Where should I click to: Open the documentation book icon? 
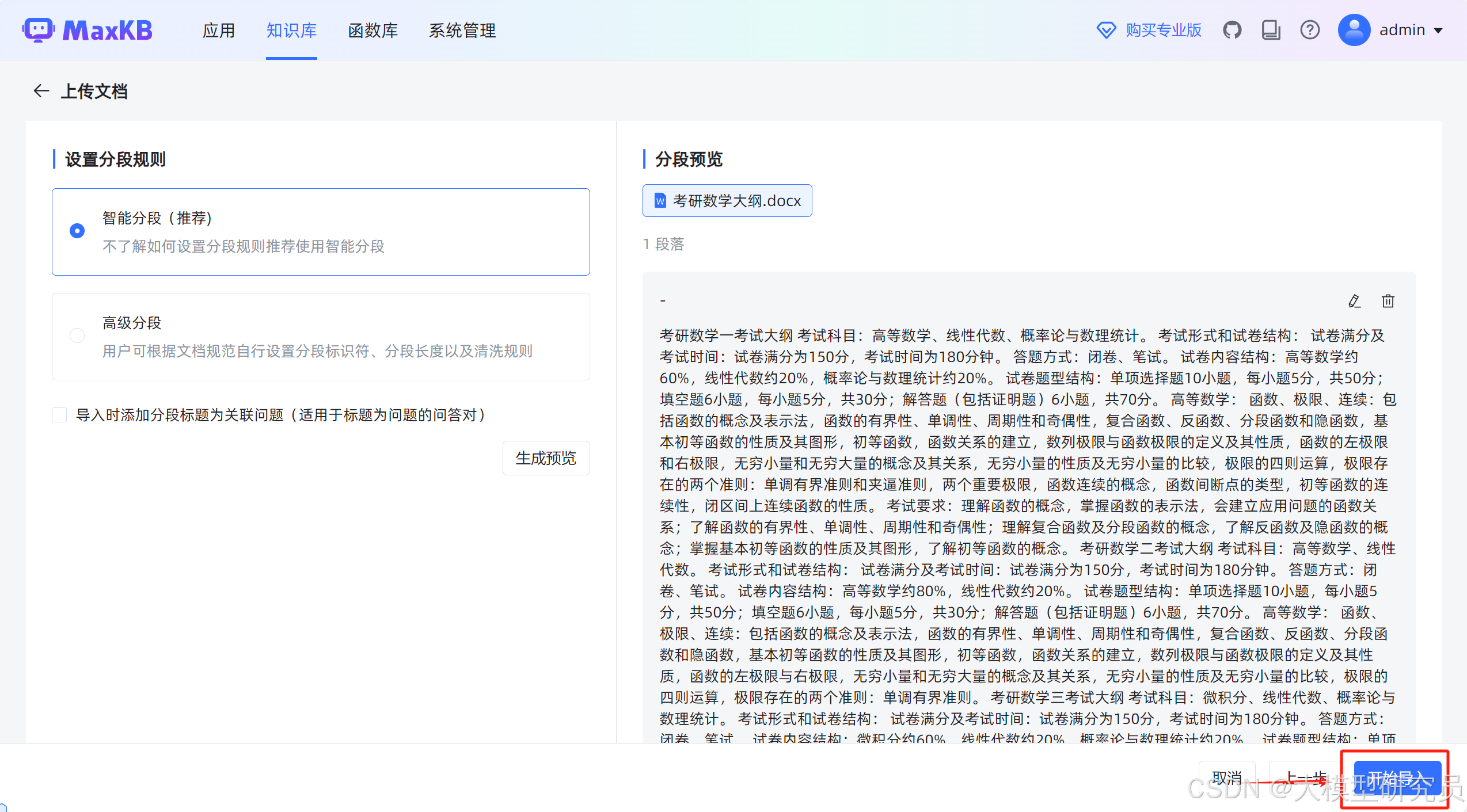point(1271,30)
